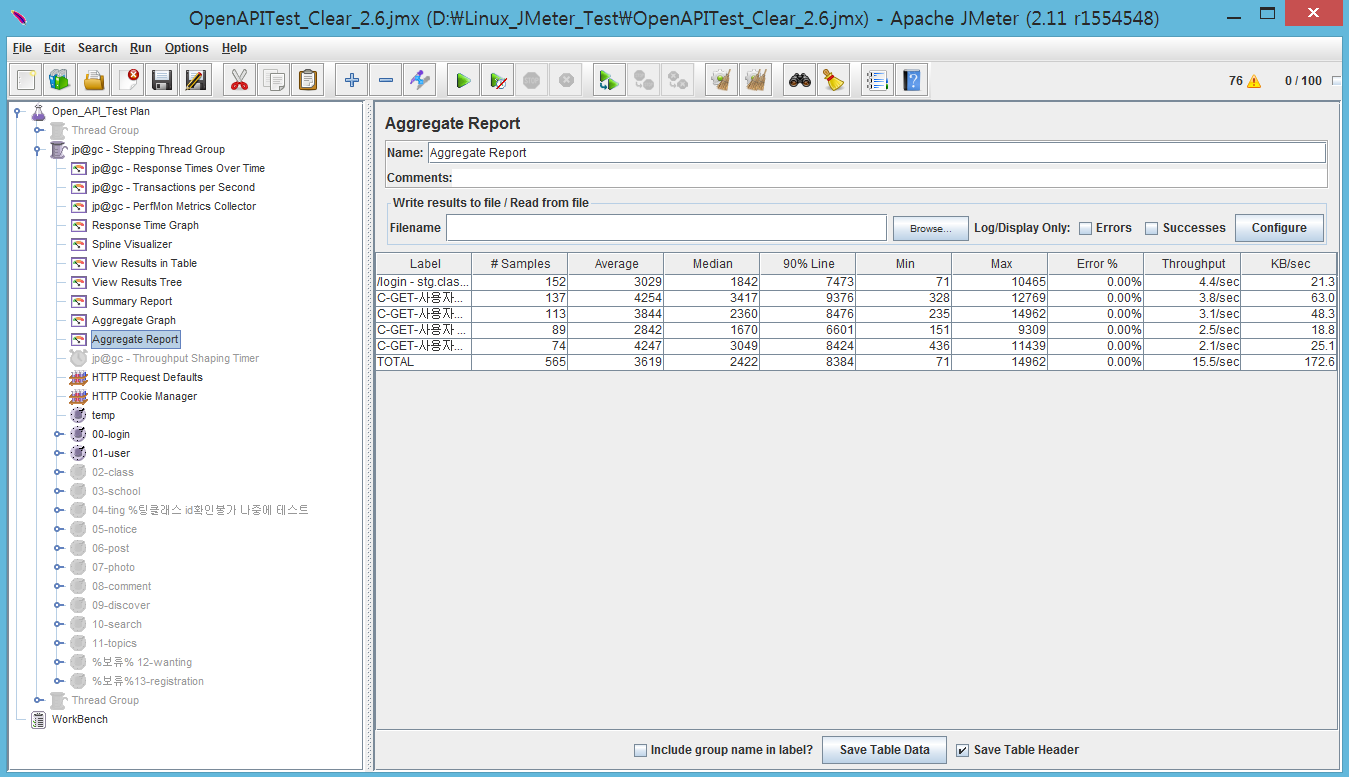
Task: Check Include group name in label
Action: pyautogui.click(x=640, y=750)
